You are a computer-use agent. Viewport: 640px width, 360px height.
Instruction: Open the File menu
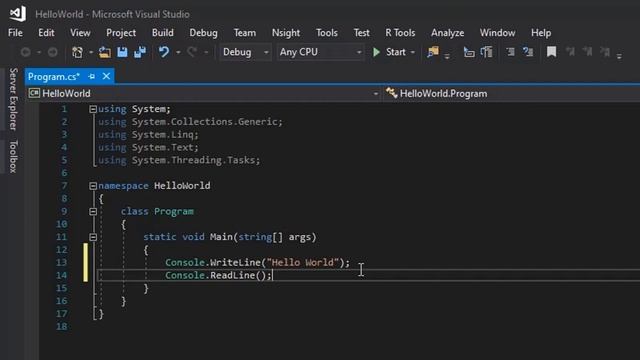tap(16, 33)
